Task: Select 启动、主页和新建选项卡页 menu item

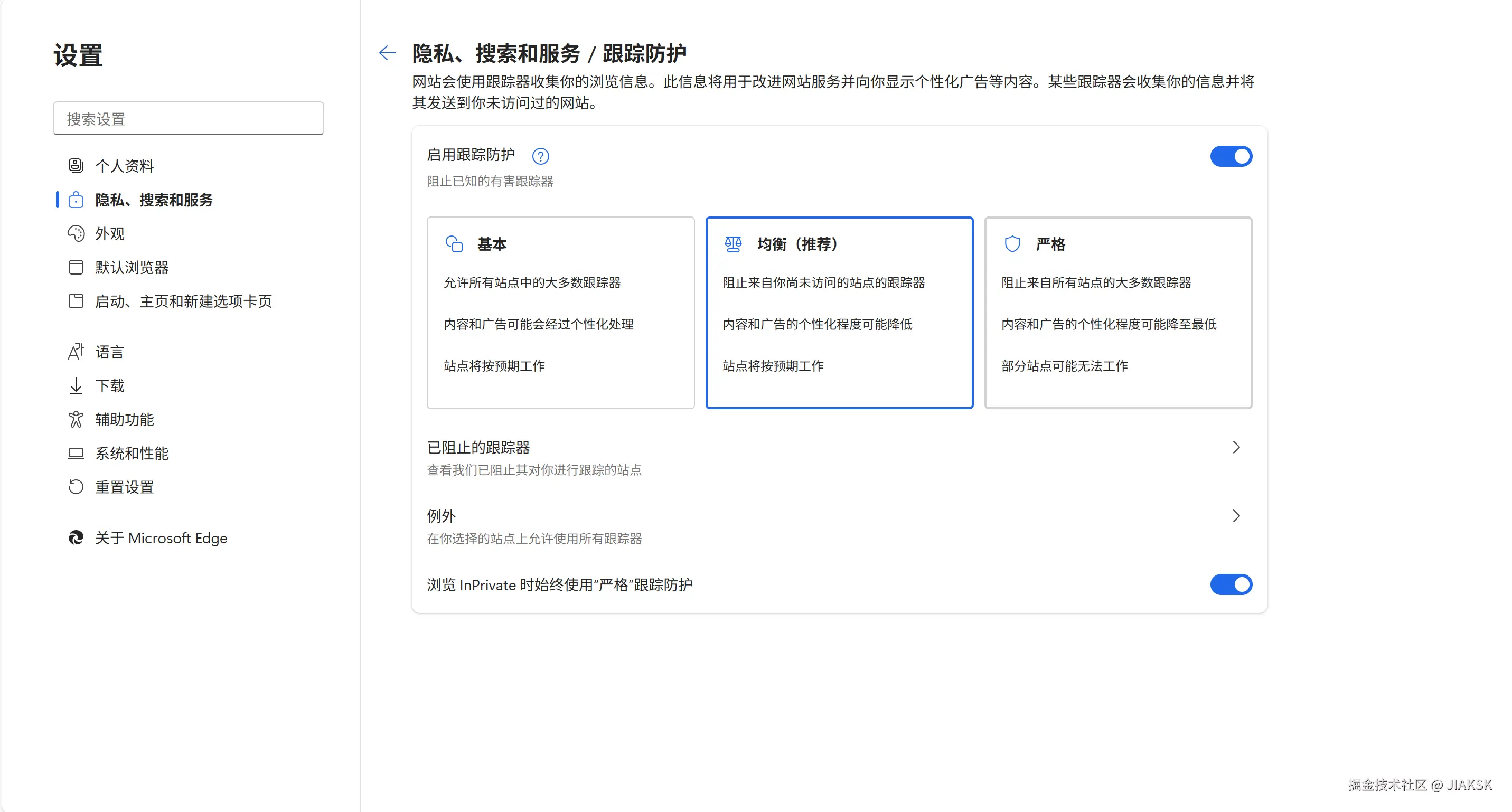Action: (x=183, y=301)
